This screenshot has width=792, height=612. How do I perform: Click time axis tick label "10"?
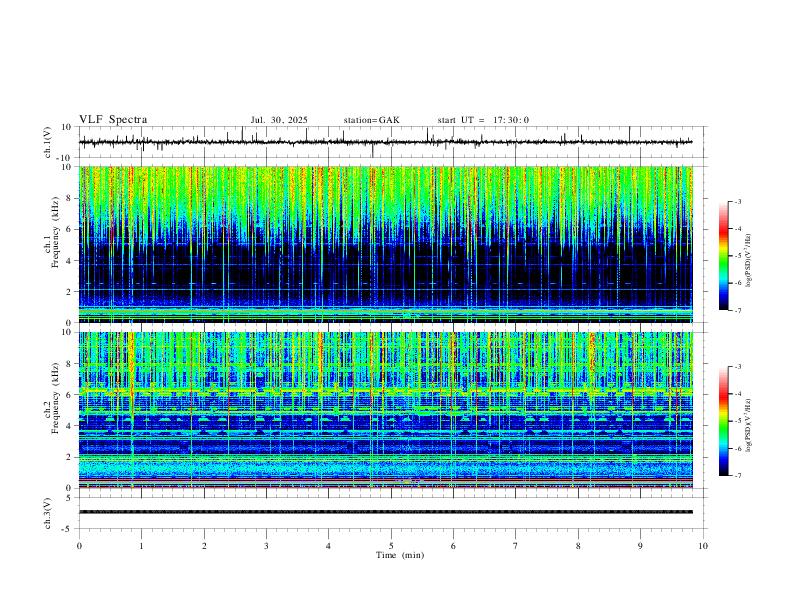[x=703, y=546]
